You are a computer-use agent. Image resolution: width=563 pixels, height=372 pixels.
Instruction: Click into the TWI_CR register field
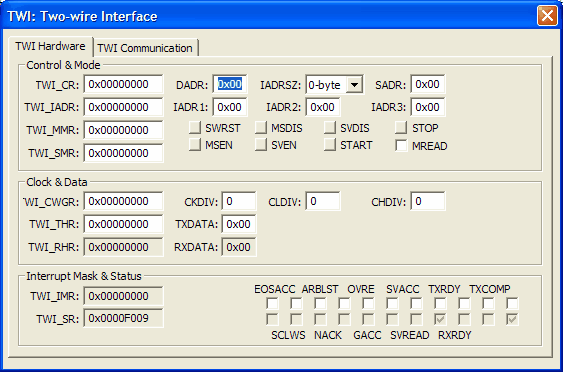click(124, 84)
